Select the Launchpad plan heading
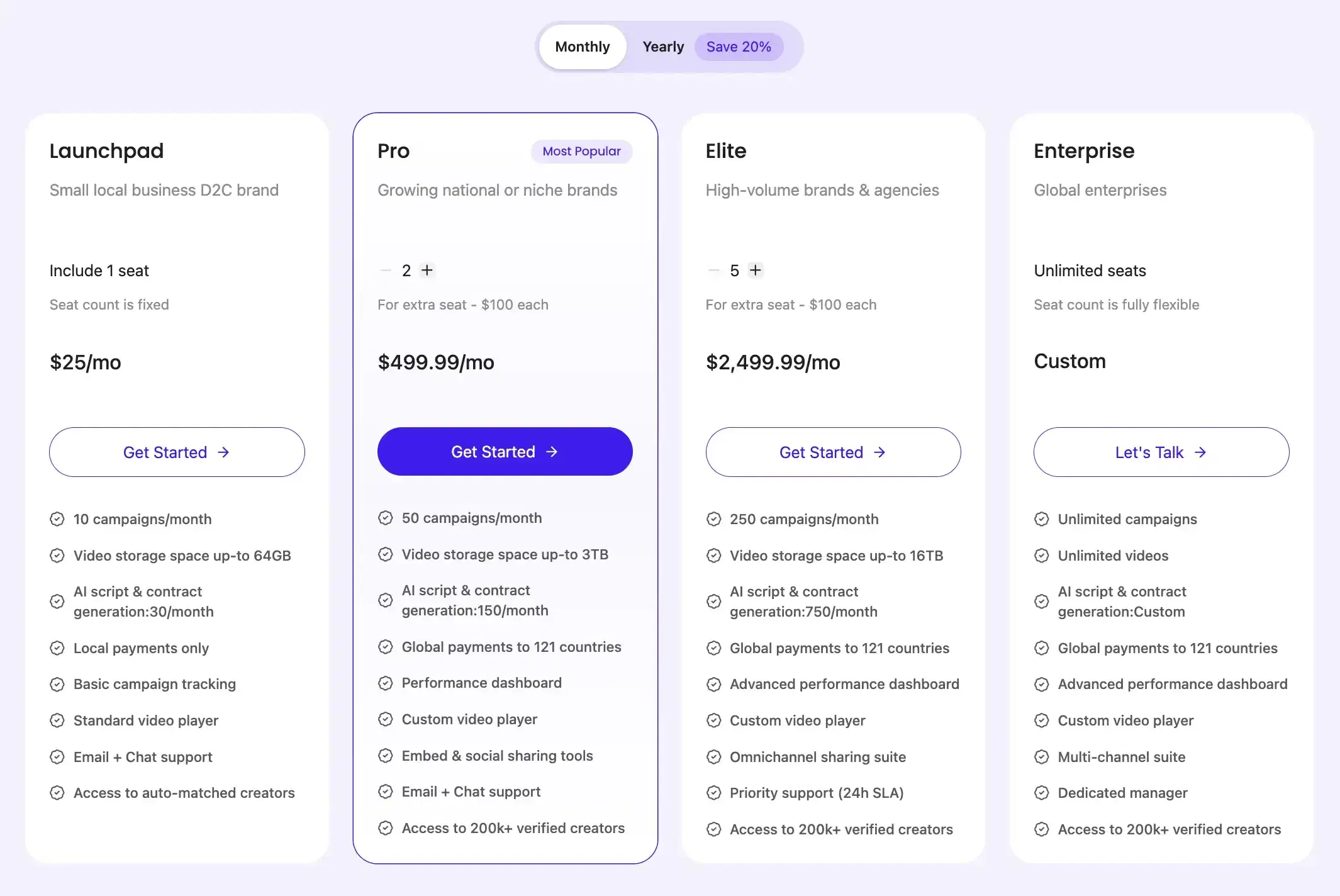The width and height of the screenshot is (1340, 896). (x=107, y=150)
